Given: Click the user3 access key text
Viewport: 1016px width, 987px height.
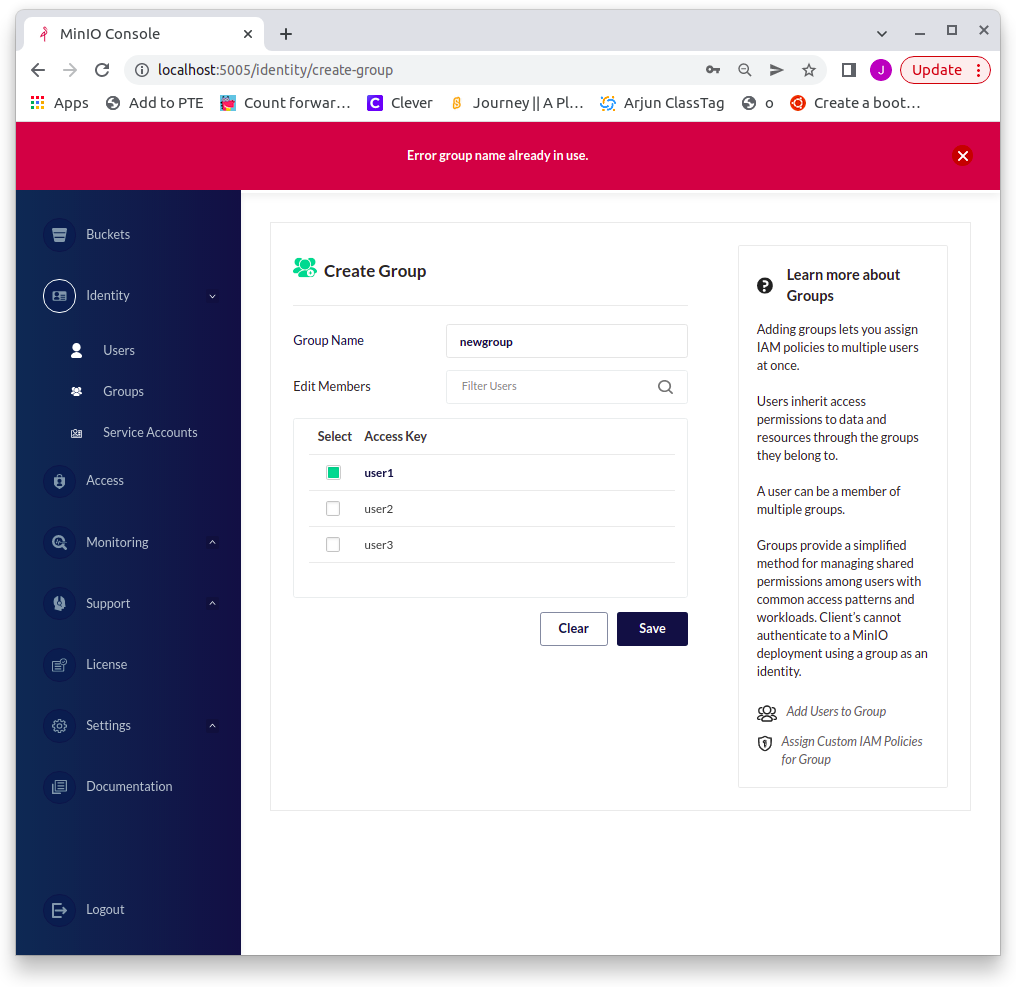Looking at the screenshot, I should [378, 545].
